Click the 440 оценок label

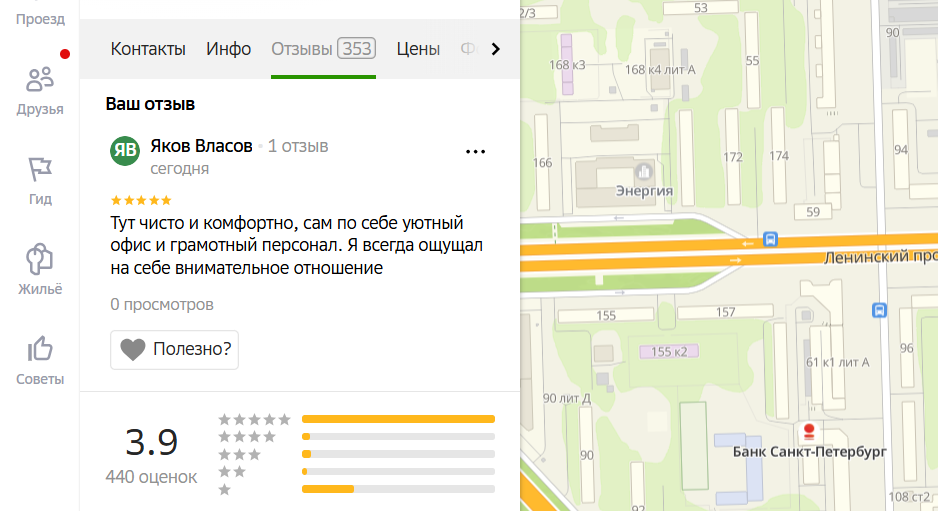click(x=151, y=477)
